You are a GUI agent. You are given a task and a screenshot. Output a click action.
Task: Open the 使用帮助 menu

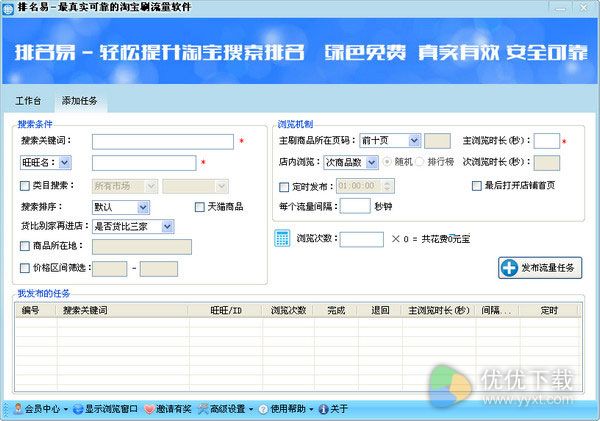286,409
